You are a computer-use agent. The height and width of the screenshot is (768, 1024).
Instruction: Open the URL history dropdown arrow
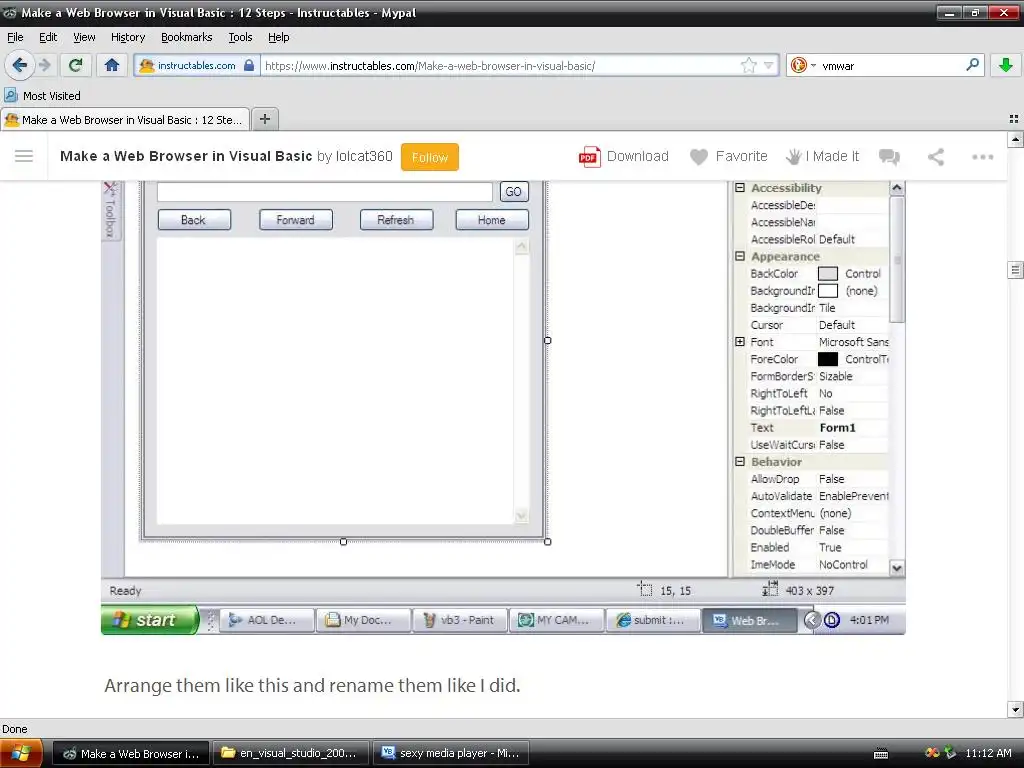point(769,65)
